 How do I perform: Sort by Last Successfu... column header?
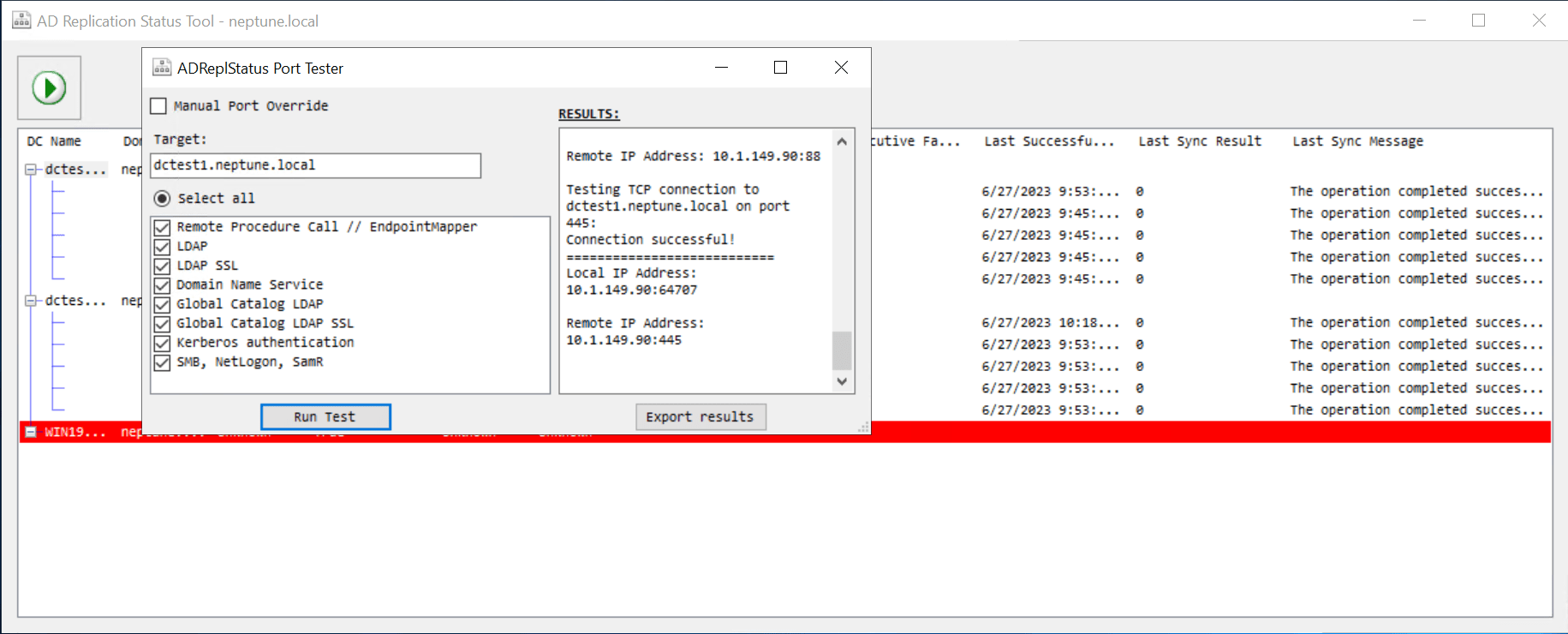(x=1049, y=141)
